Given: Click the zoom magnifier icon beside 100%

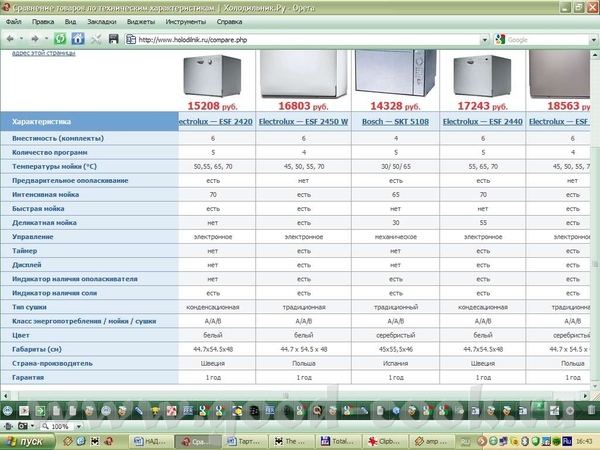Looking at the screenshot, I should (x=45, y=426).
